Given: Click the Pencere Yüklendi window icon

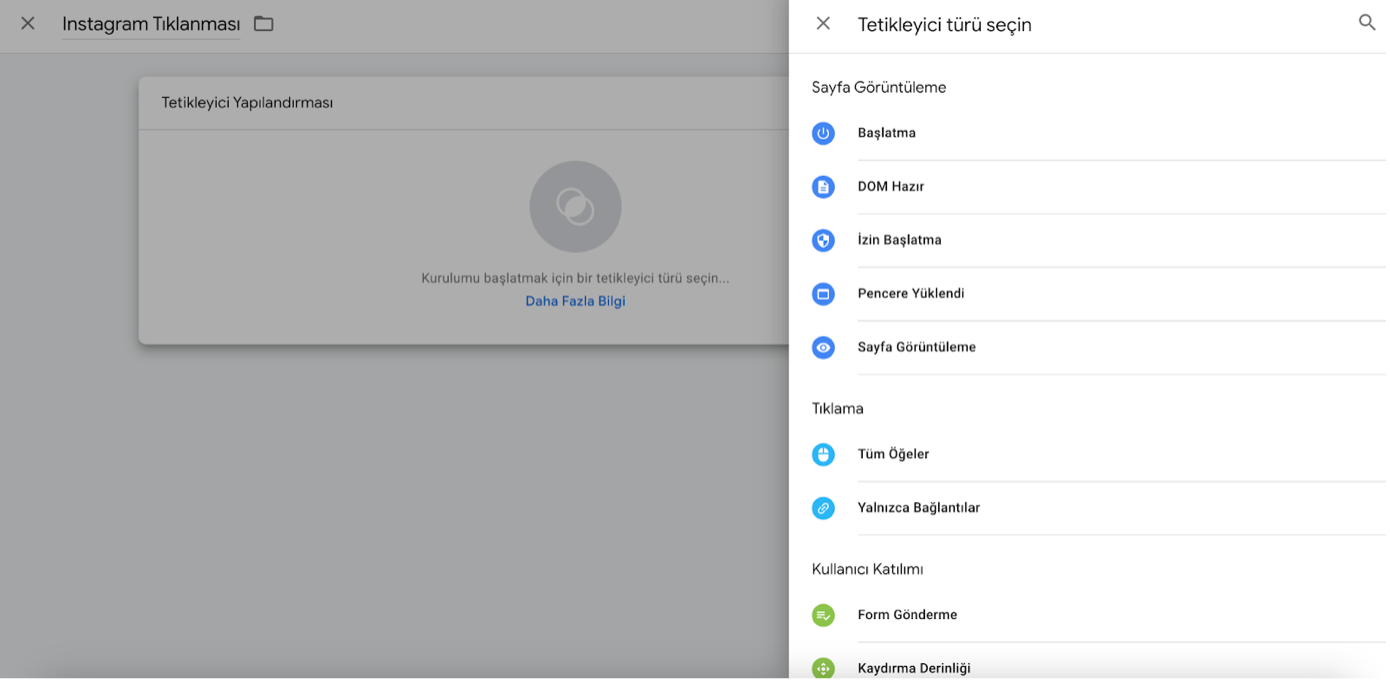Looking at the screenshot, I should click(823, 294).
